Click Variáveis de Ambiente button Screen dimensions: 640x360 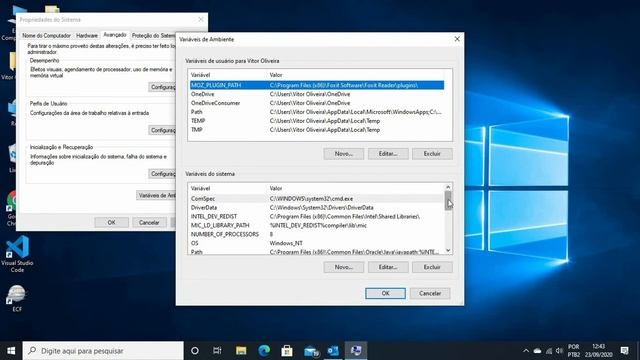tap(156, 196)
